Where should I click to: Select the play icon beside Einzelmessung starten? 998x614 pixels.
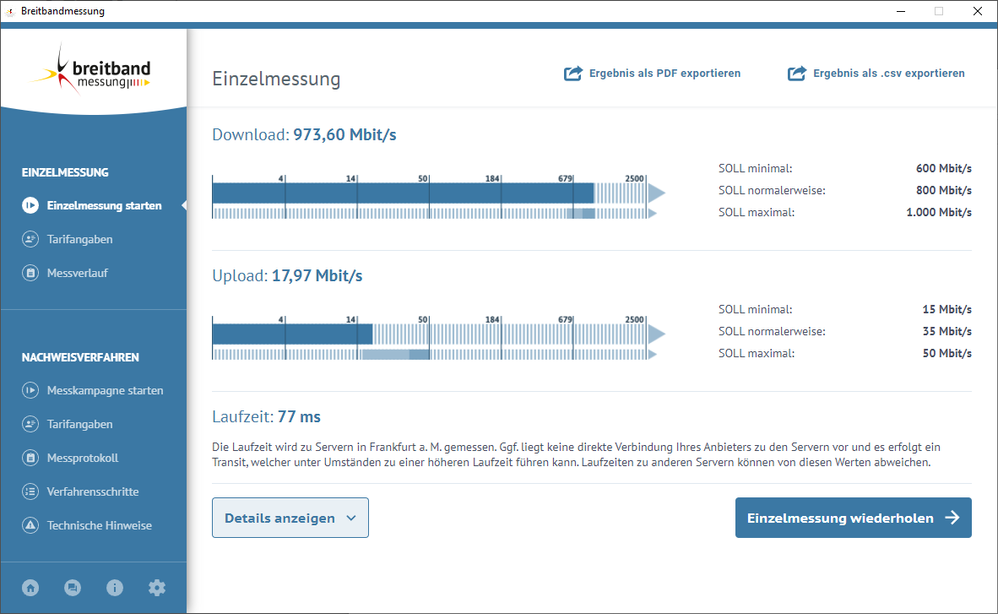tap(30, 205)
